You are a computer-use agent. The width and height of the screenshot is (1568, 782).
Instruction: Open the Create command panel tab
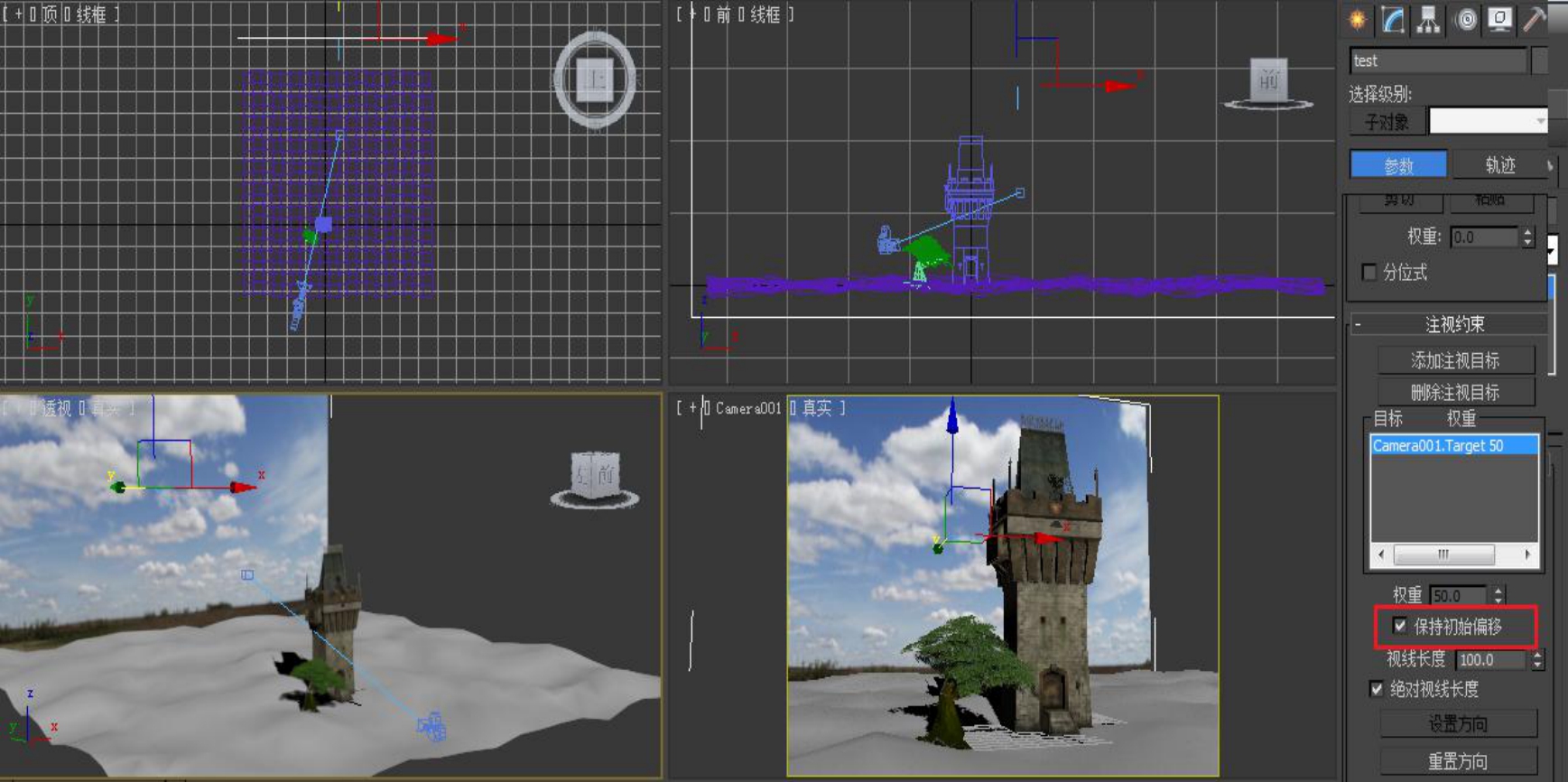point(1357,19)
